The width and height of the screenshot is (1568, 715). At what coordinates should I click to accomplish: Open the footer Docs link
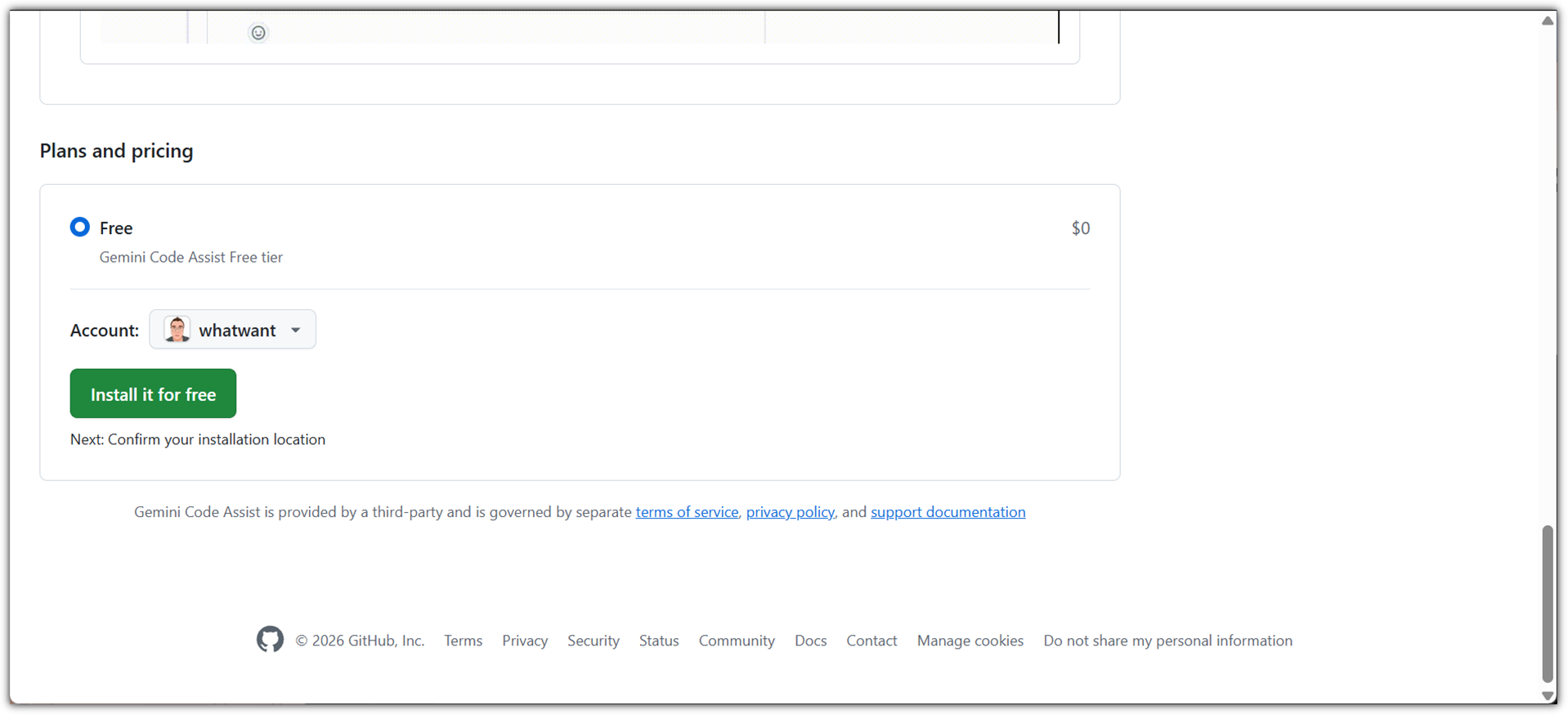[x=810, y=641]
